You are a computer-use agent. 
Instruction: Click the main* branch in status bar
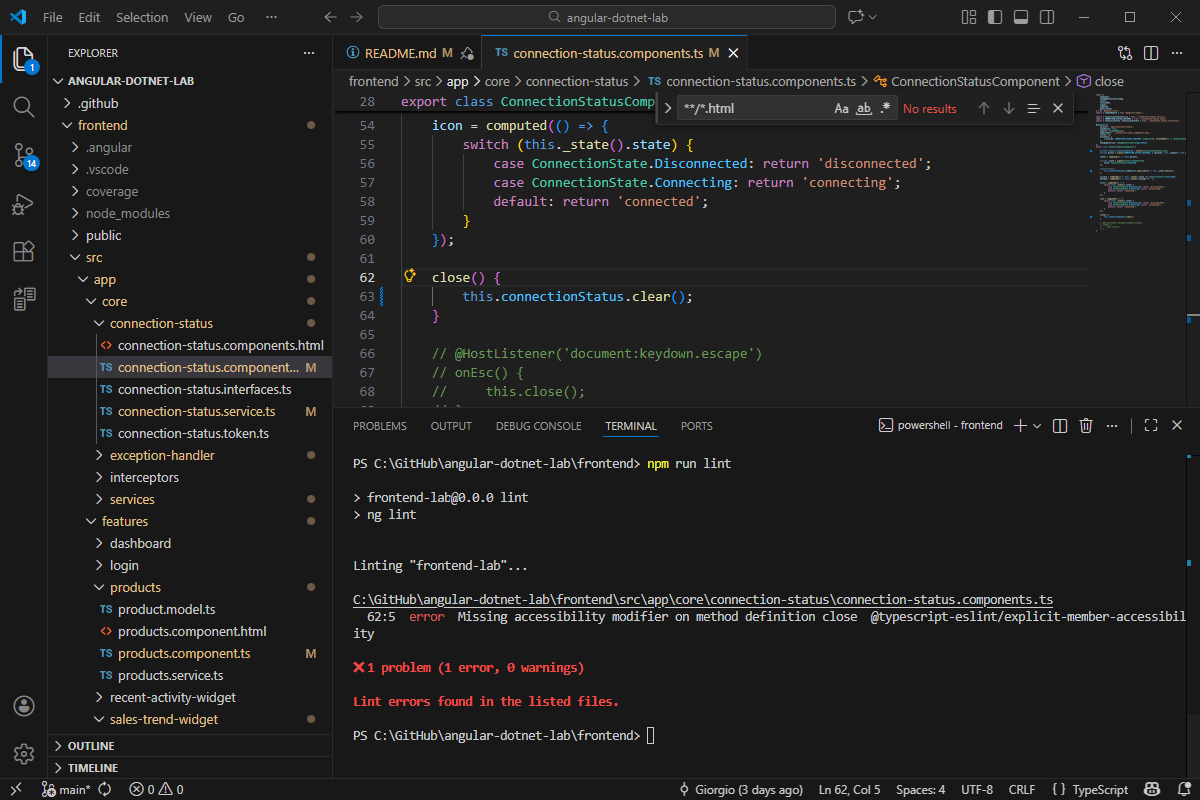point(67,789)
